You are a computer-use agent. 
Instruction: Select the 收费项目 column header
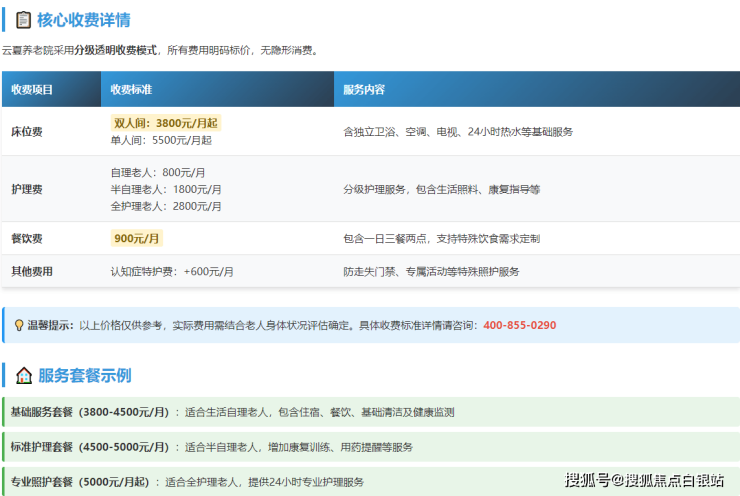click(x=32, y=89)
